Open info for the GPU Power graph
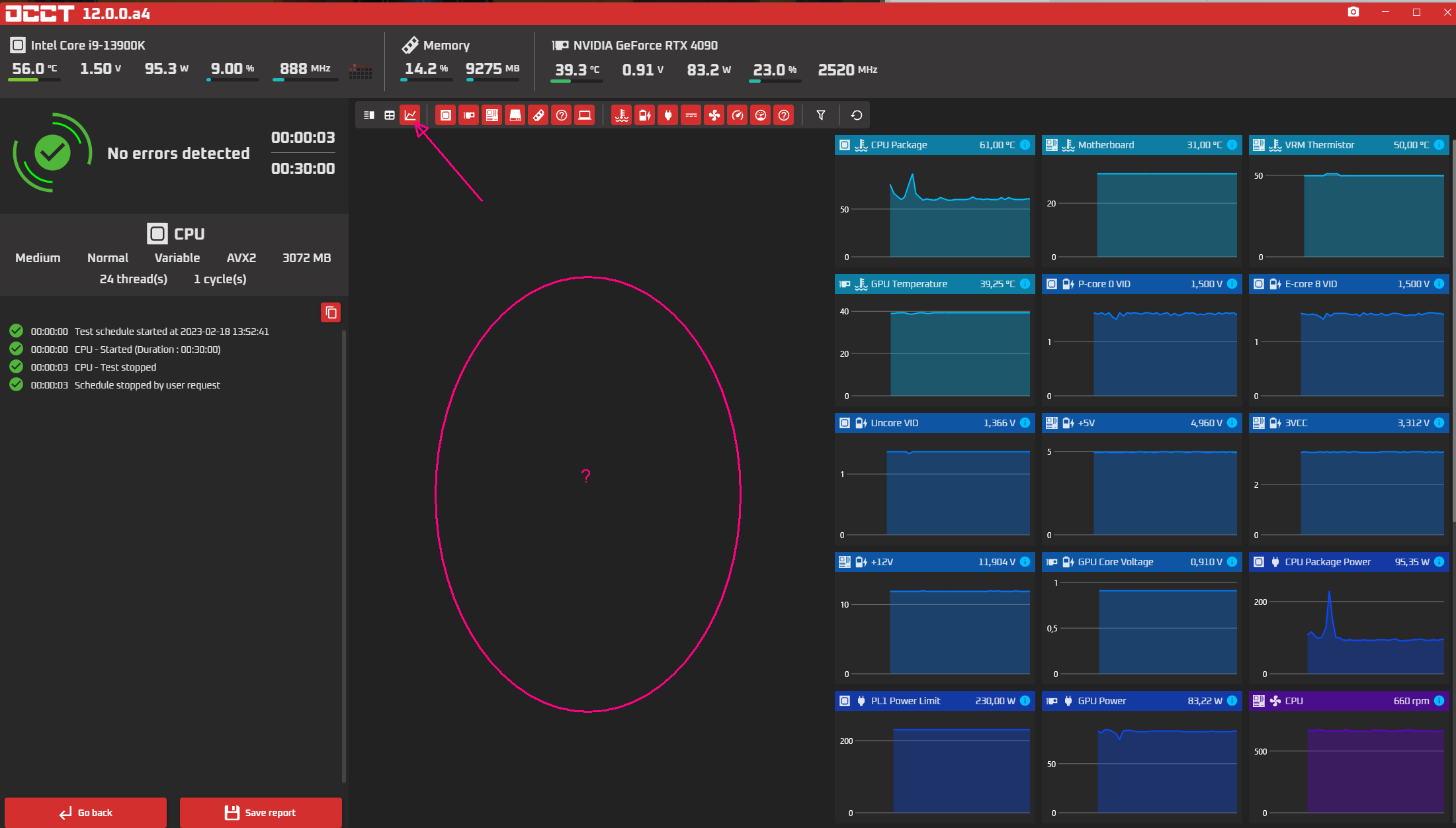Image resolution: width=1456 pixels, height=828 pixels. click(1232, 701)
